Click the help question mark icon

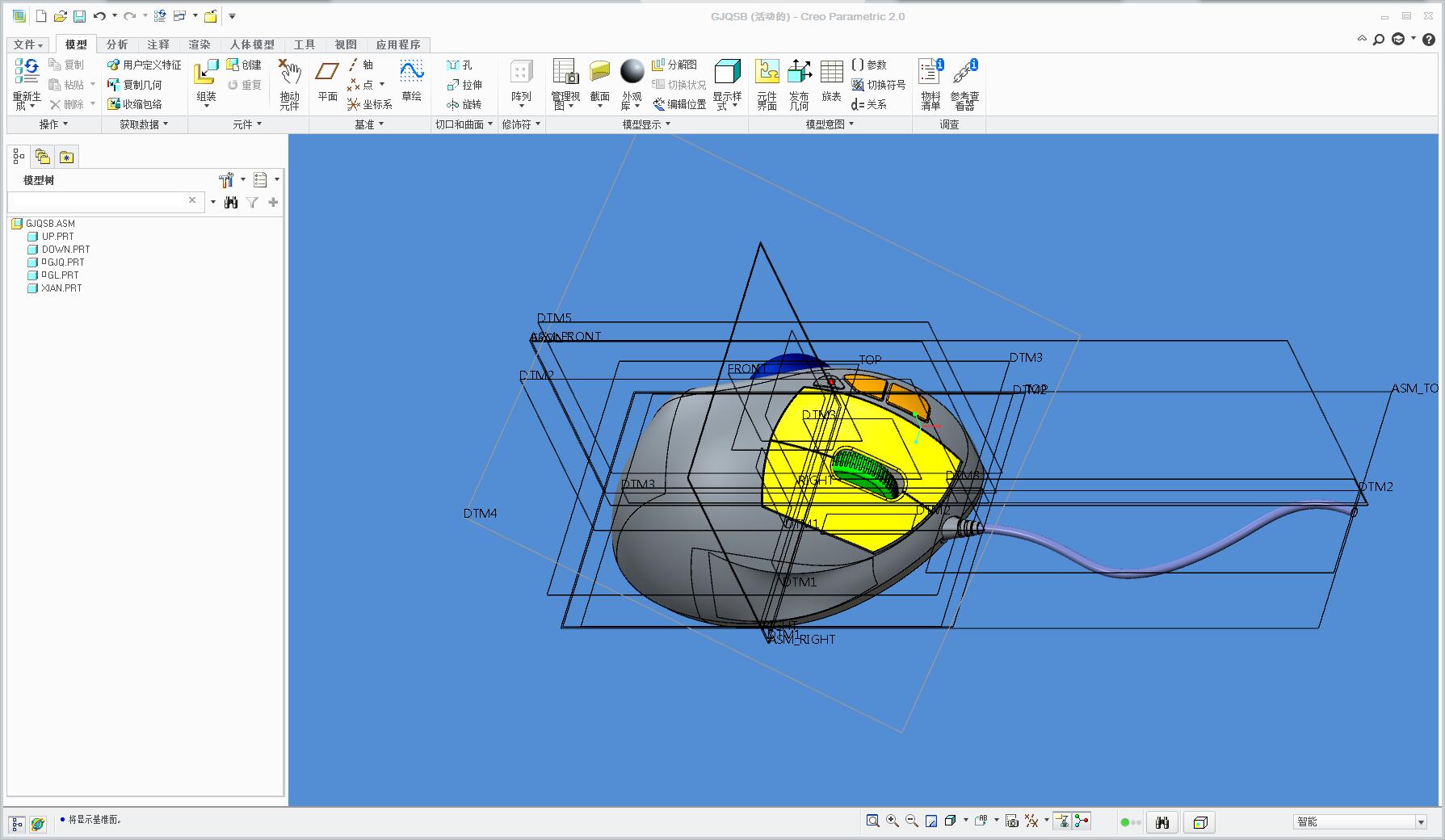click(x=1428, y=39)
